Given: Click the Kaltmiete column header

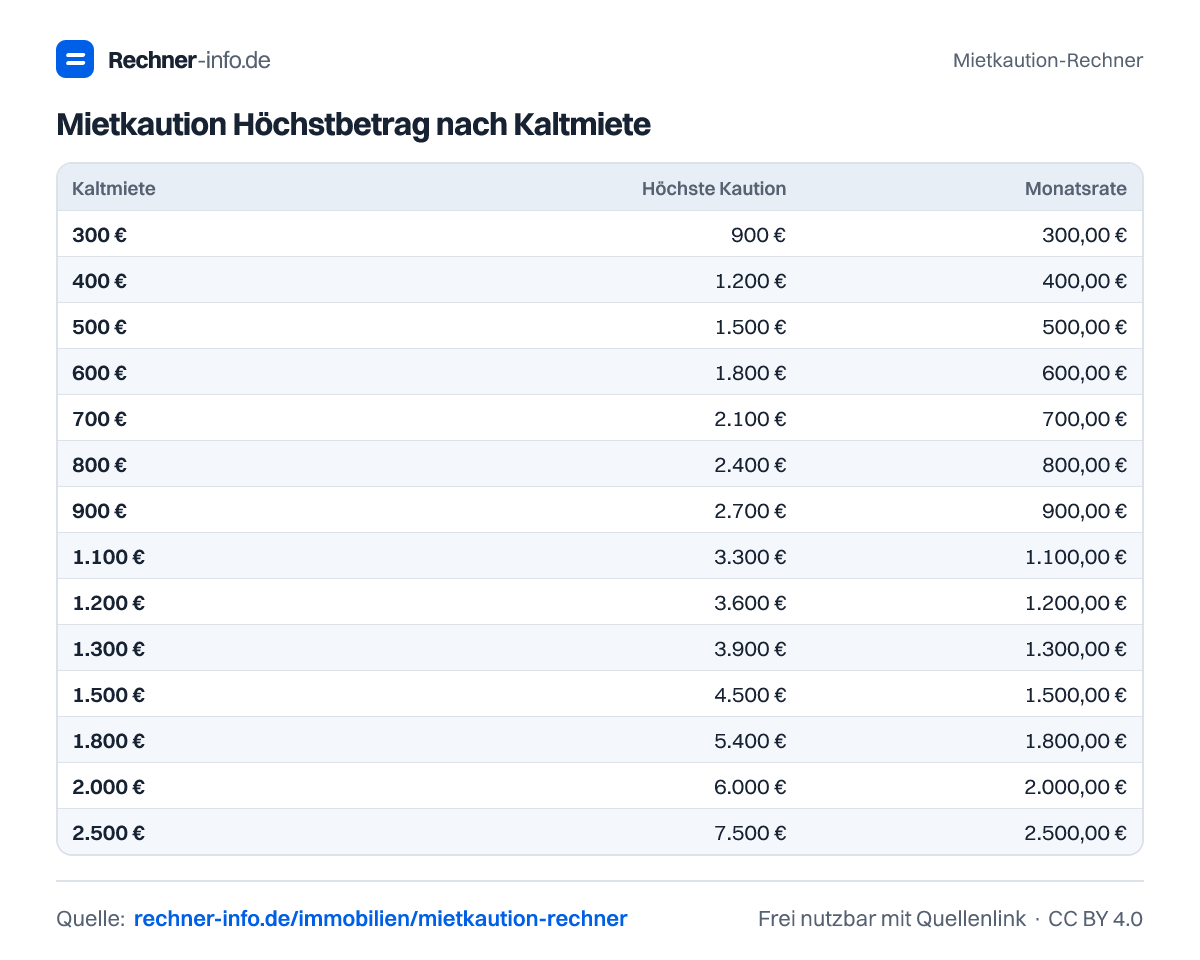Looking at the screenshot, I should (x=114, y=188).
